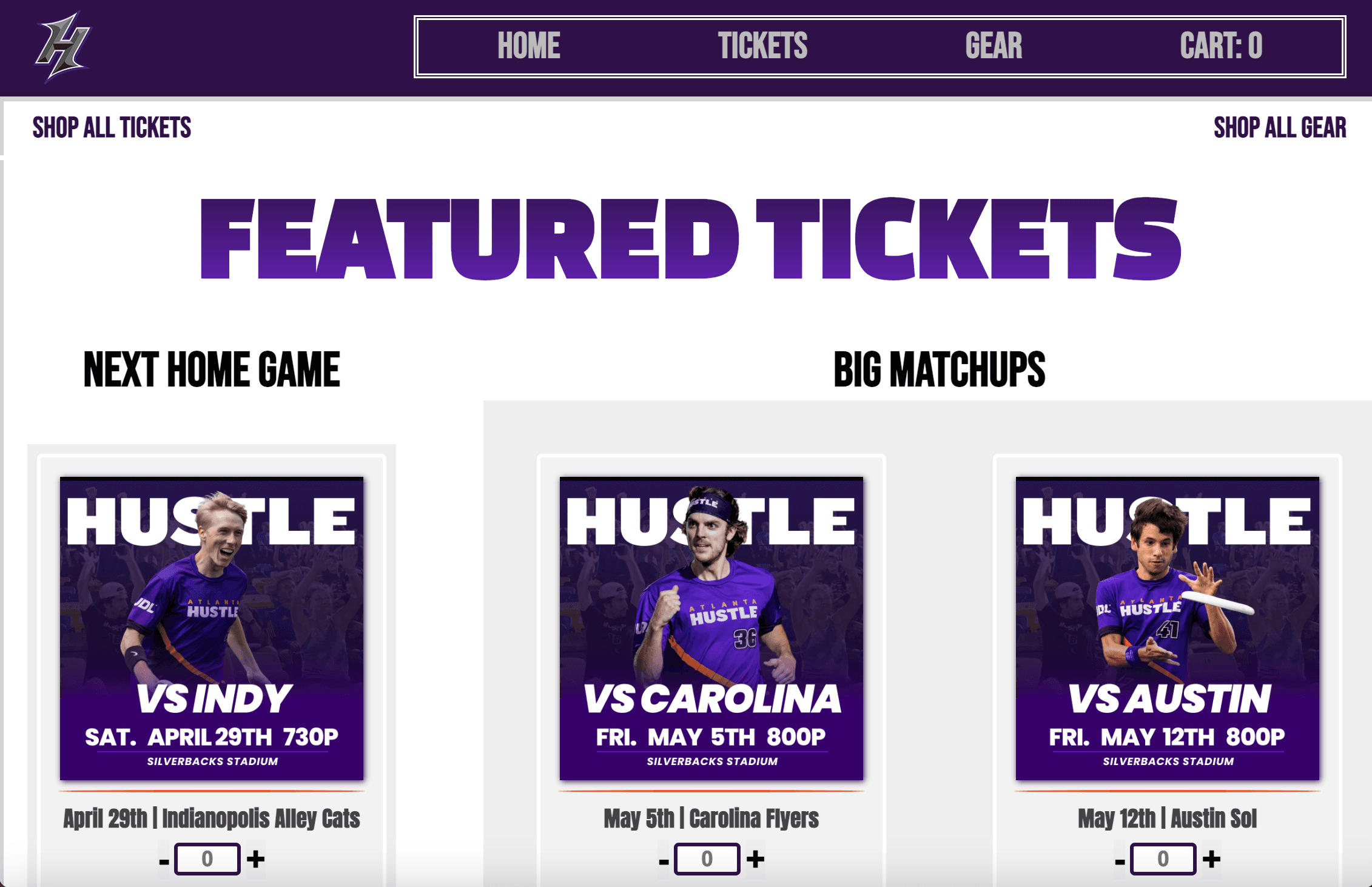Open the HOME nav item
The width and height of the screenshot is (1372, 887).
529,46
